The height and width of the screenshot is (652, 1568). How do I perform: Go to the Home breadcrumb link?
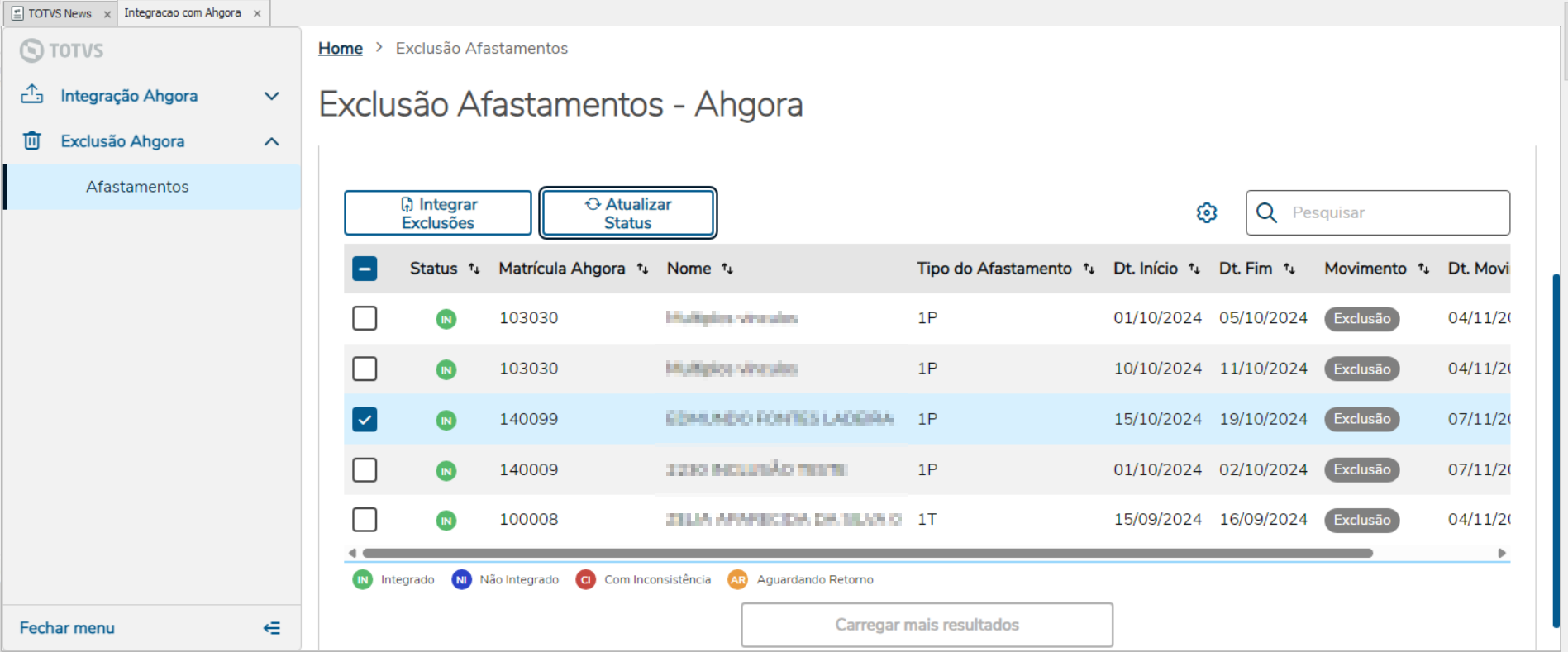(341, 49)
